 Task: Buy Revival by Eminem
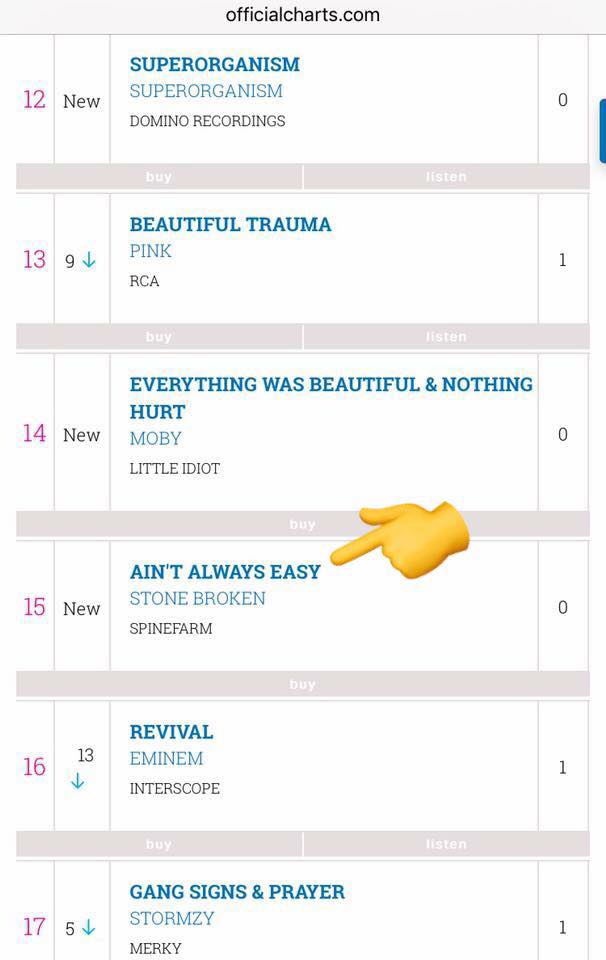click(x=159, y=844)
